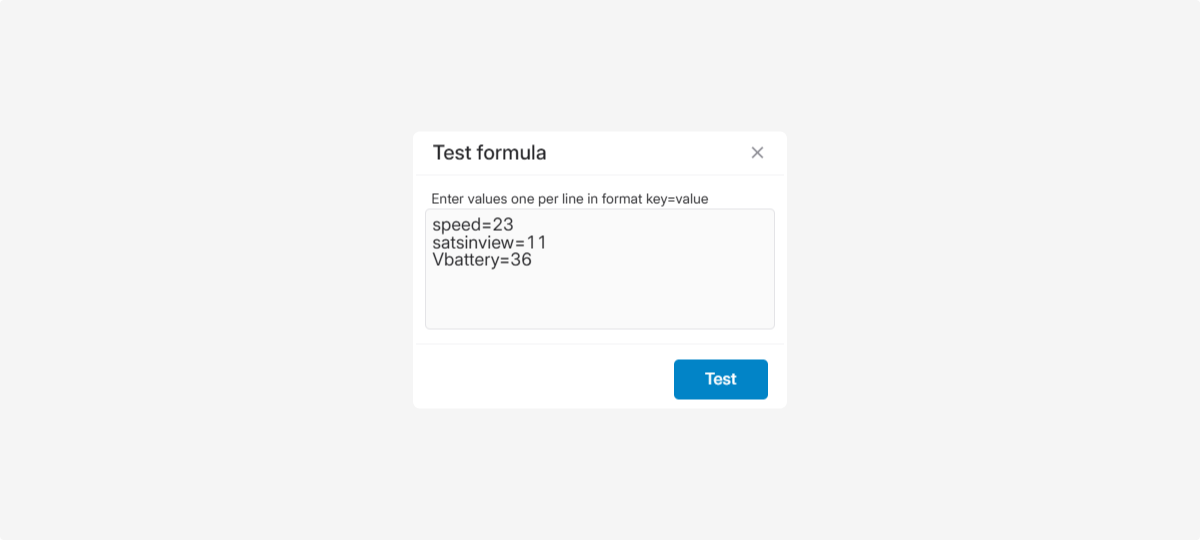Screen dimensions: 1200x540
Task: Place cursor on the speed=23 line
Action: pyautogui.click(x=473, y=225)
